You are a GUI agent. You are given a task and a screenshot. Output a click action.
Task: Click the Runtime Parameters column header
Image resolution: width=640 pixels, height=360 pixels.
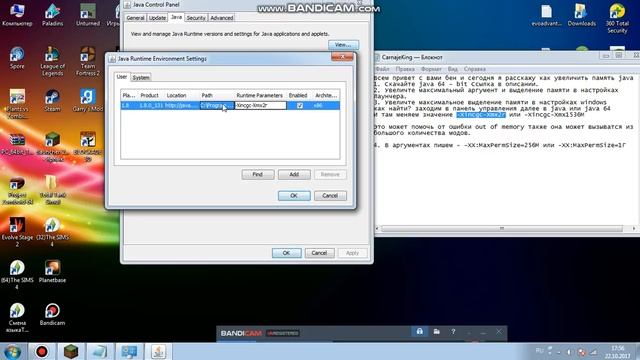click(260, 95)
